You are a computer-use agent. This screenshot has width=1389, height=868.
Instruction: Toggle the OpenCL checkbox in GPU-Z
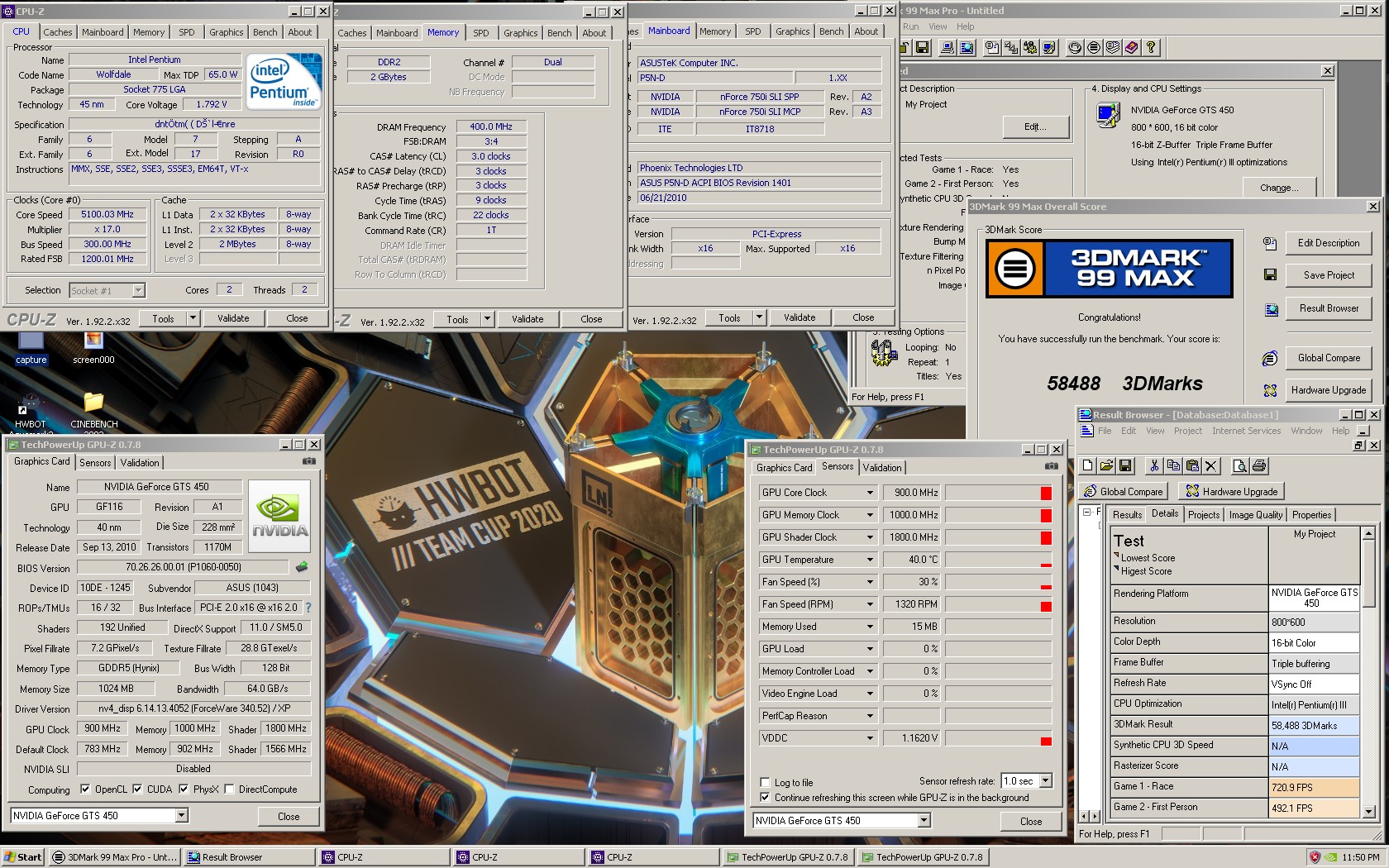[x=85, y=789]
